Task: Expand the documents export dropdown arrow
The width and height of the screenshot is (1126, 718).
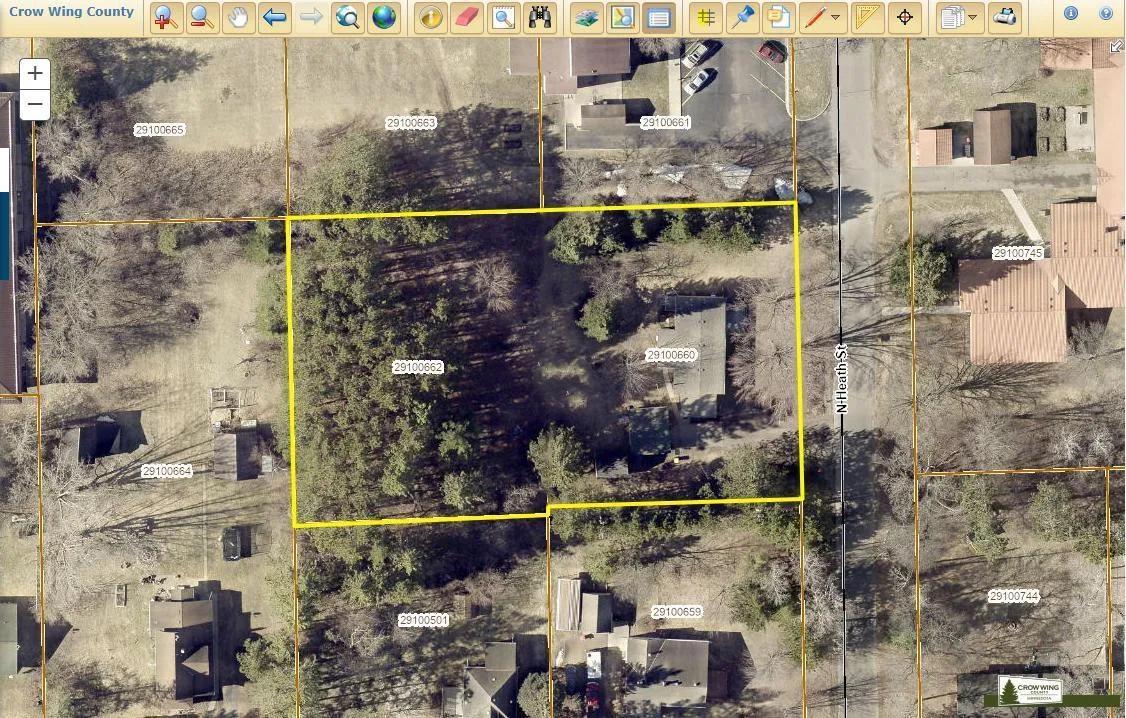Action: click(x=972, y=17)
